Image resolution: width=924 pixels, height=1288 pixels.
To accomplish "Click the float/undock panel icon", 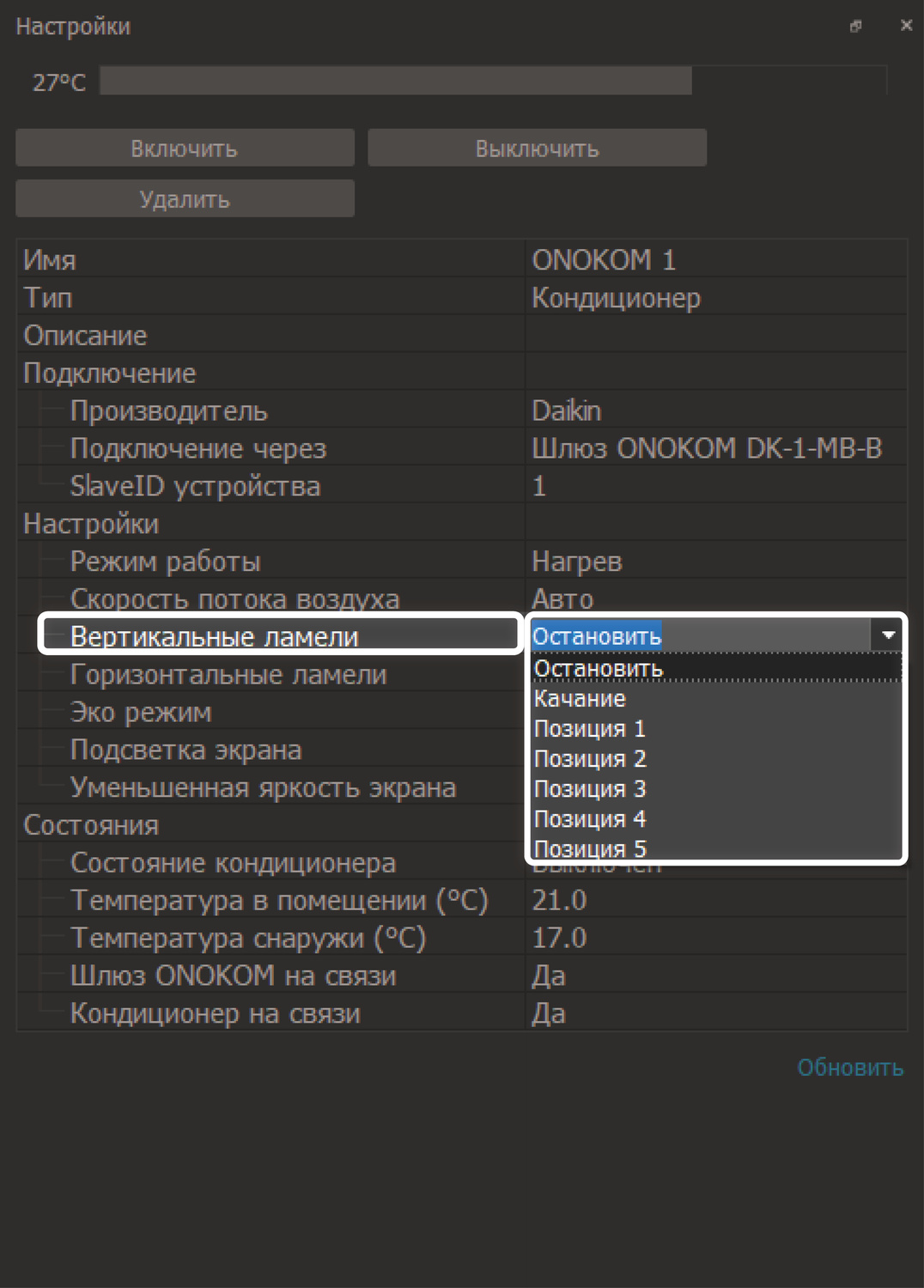I will click(x=855, y=27).
